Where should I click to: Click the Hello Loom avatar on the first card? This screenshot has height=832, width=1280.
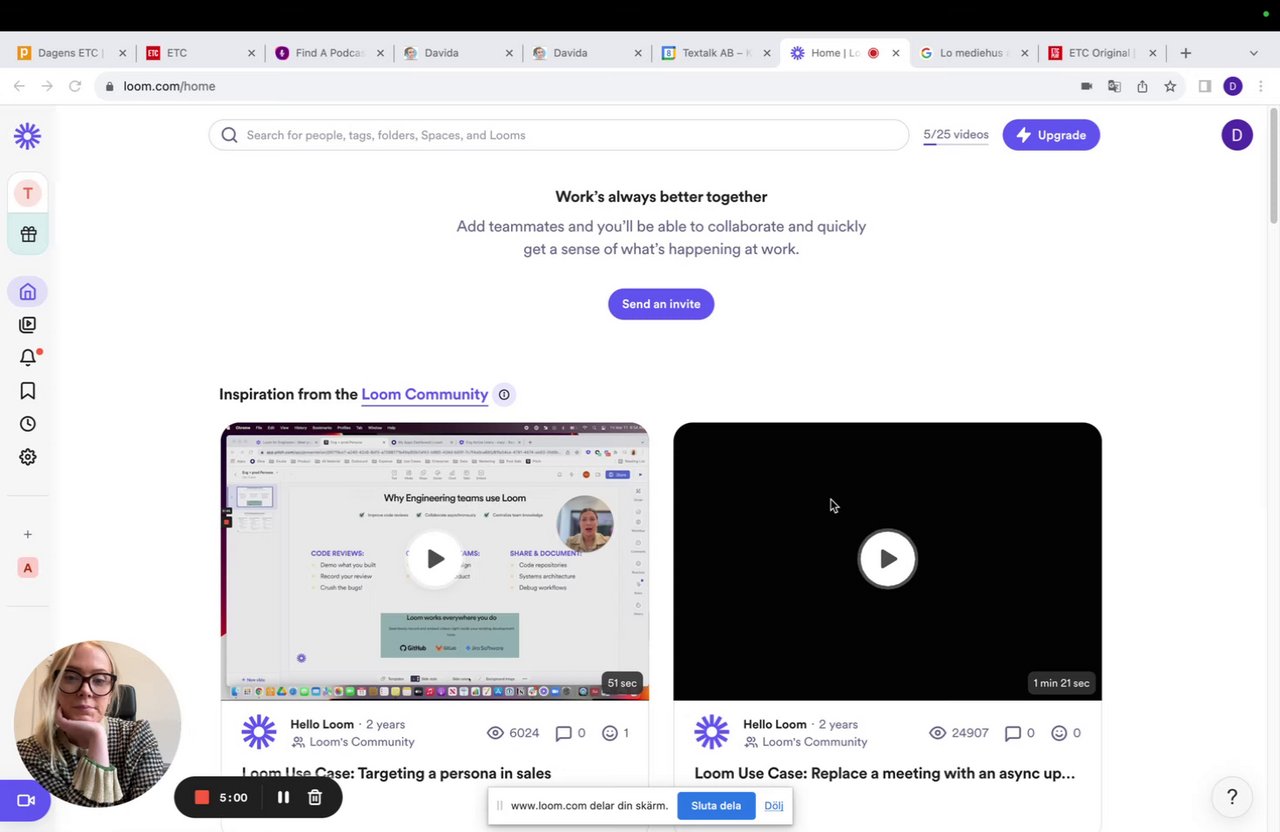click(259, 732)
